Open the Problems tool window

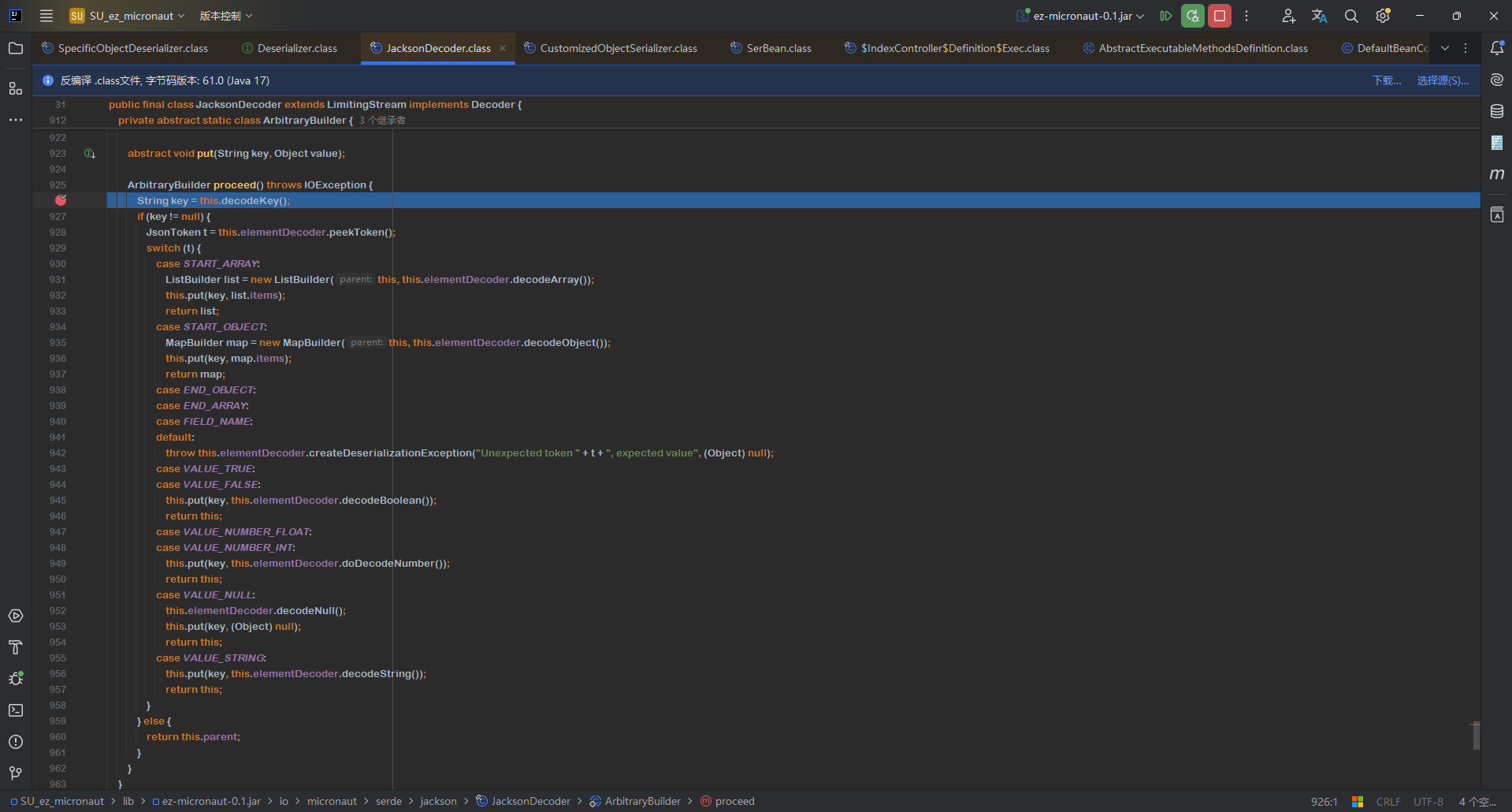(x=16, y=742)
